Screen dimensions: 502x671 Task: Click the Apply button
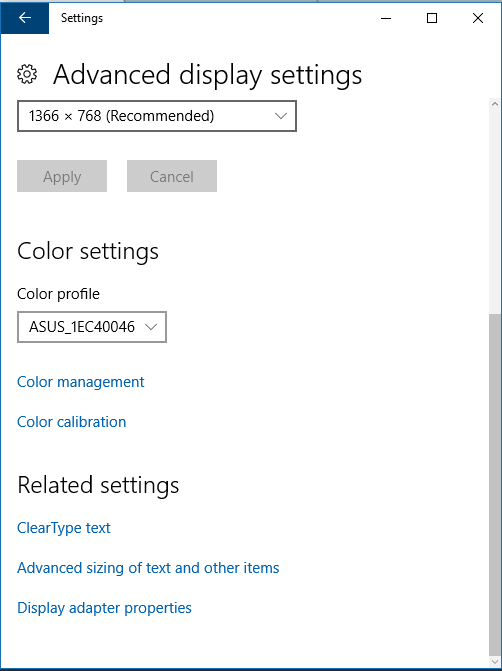pos(62,176)
